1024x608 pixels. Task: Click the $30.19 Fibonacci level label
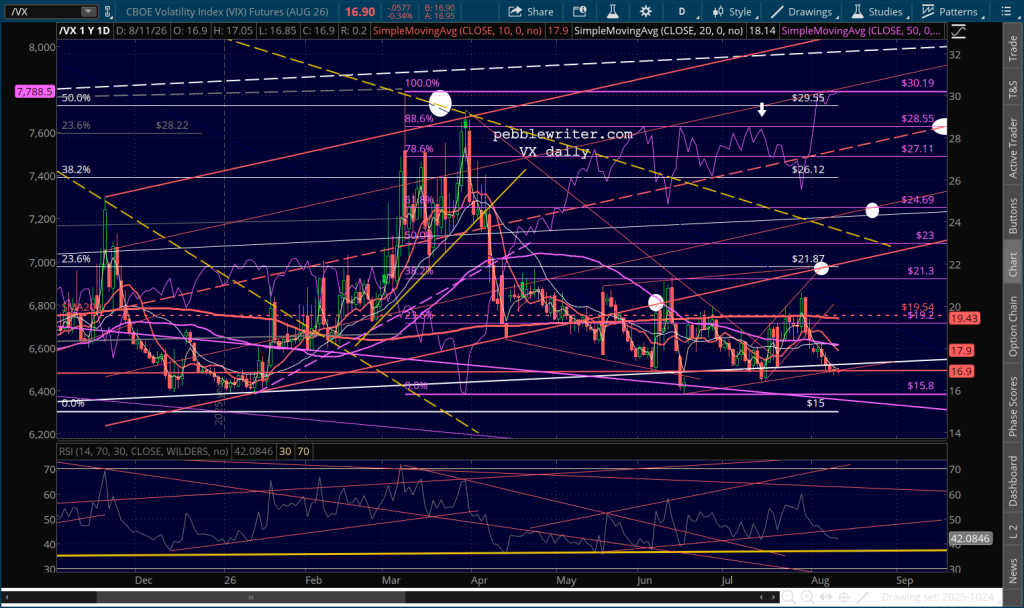[918, 83]
